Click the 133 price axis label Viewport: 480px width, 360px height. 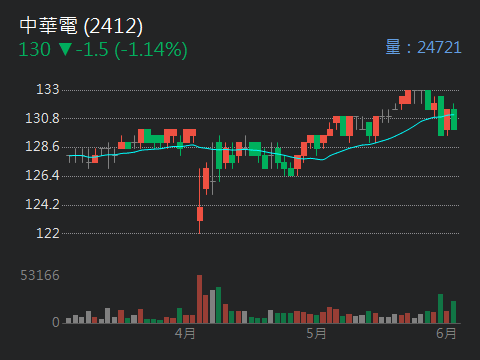click(x=48, y=89)
